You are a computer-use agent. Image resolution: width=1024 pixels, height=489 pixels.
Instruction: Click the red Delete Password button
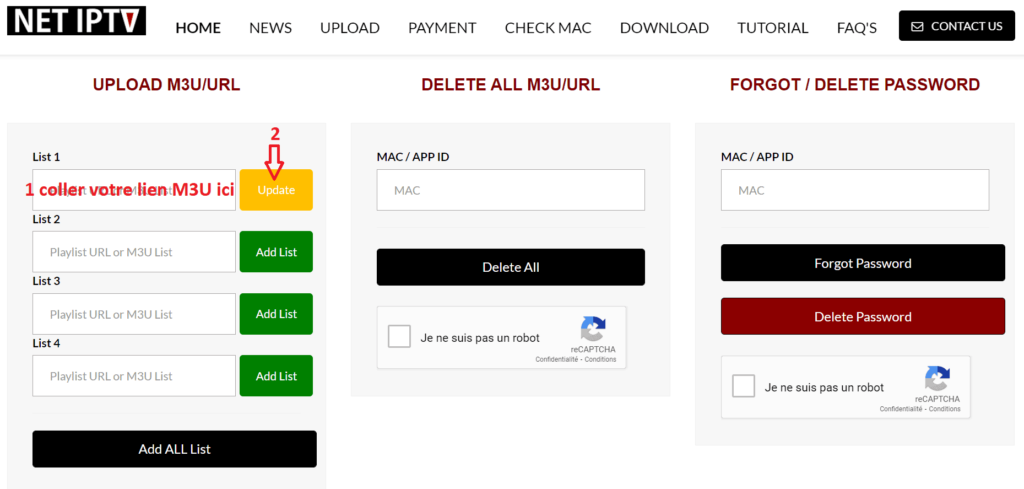[862, 316]
